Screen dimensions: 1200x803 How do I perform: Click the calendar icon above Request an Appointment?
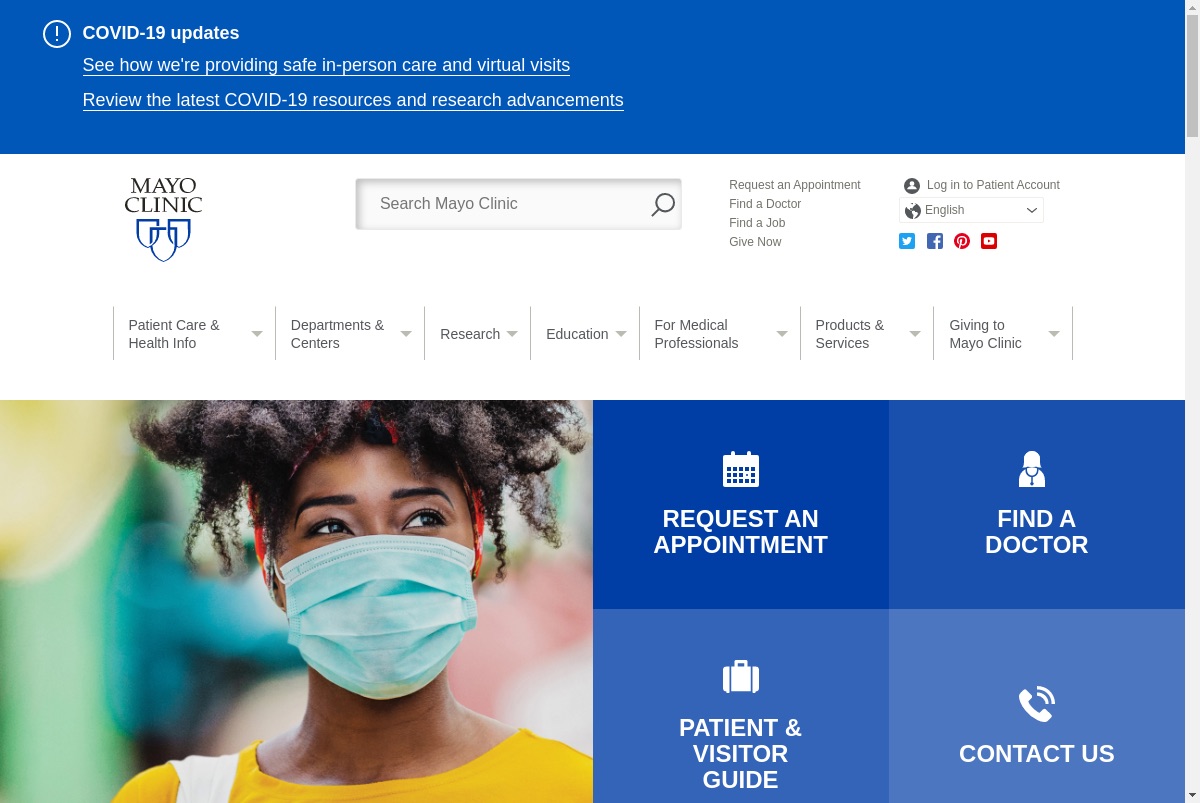pos(741,469)
